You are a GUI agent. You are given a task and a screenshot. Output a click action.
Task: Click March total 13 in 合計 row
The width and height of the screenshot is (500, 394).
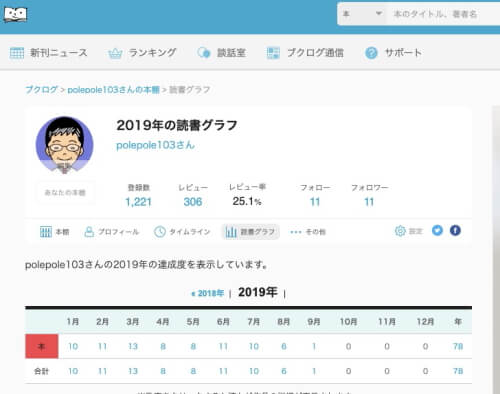[x=133, y=371]
